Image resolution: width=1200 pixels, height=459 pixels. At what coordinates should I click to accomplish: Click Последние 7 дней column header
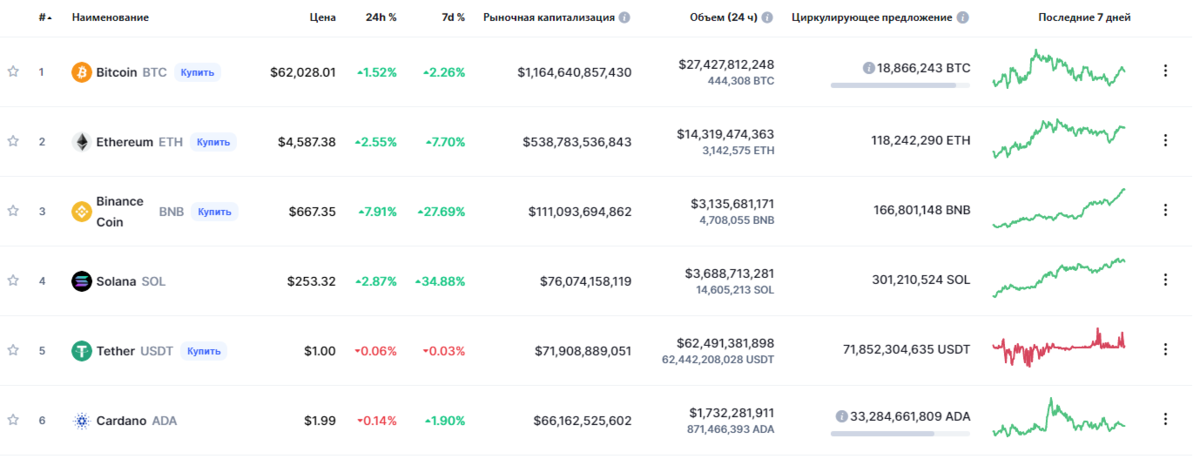(1085, 18)
